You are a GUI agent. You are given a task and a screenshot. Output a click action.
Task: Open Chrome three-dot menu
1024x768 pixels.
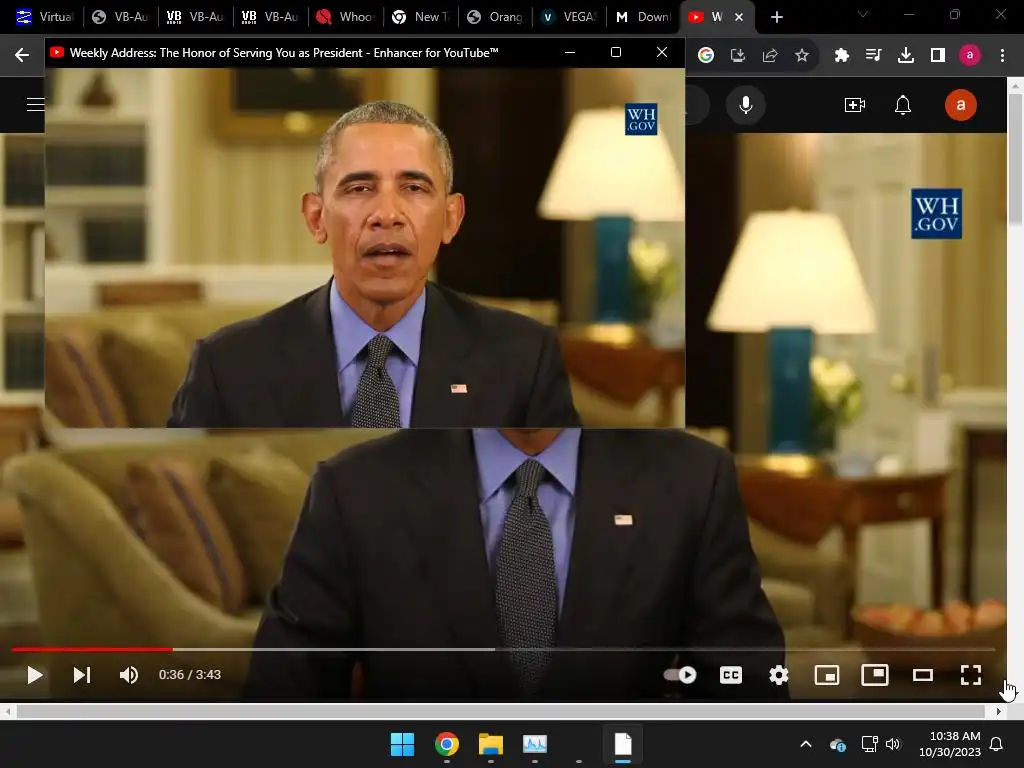[1002, 56]
